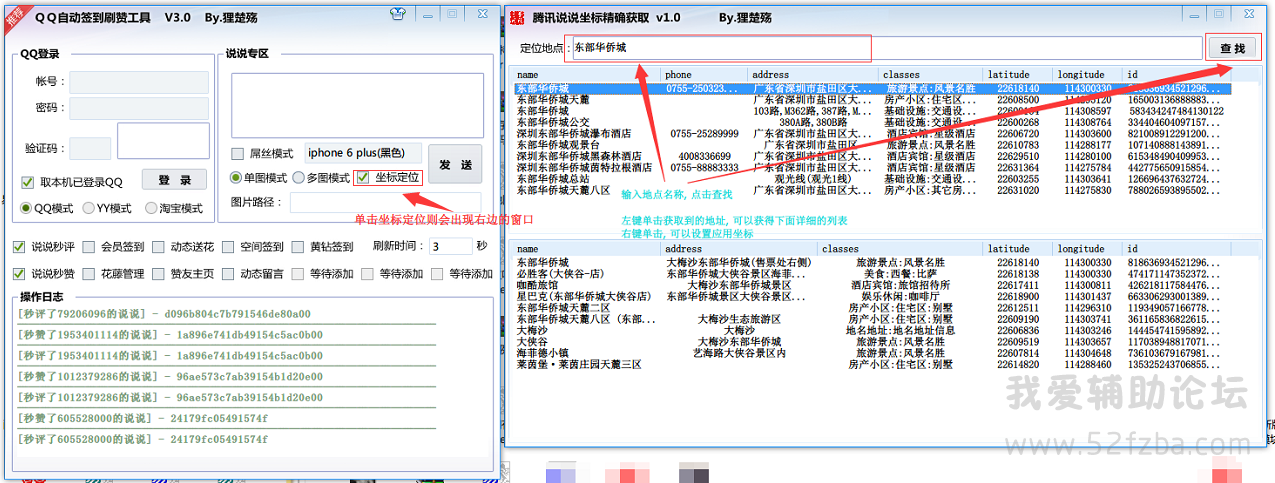Toggle the 说说秒赞 checkbox
The width and height of the screenshot is (1275, 483).
(19, 273)
